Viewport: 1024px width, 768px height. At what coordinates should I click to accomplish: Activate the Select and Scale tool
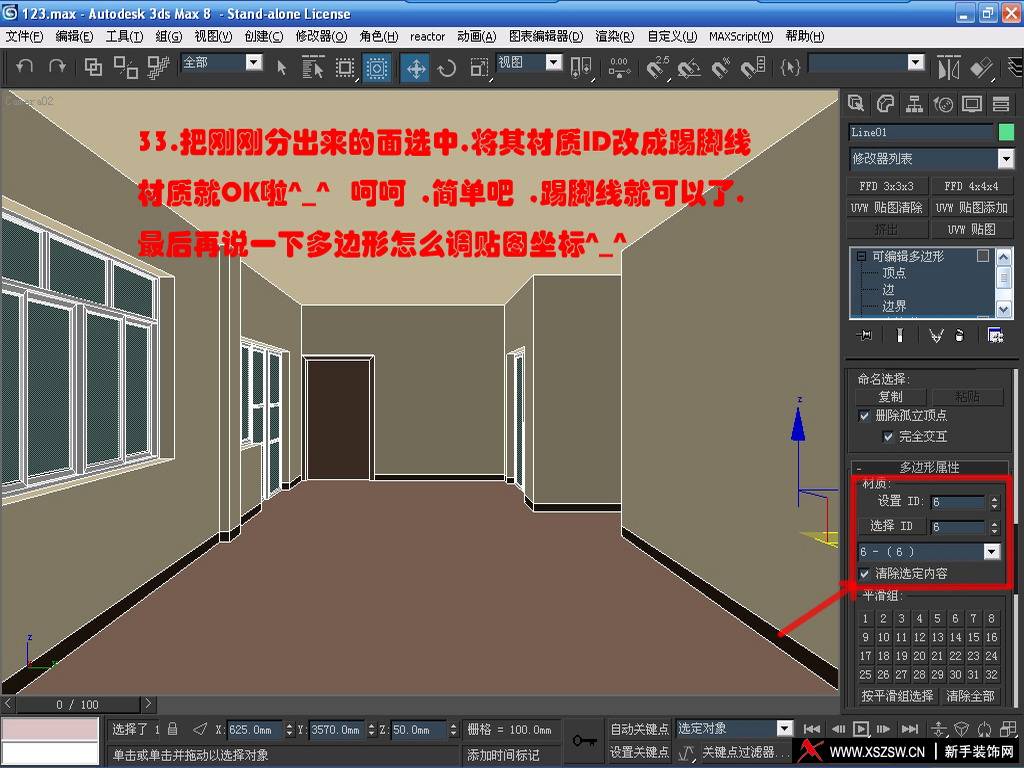click(x=479, y=67)
